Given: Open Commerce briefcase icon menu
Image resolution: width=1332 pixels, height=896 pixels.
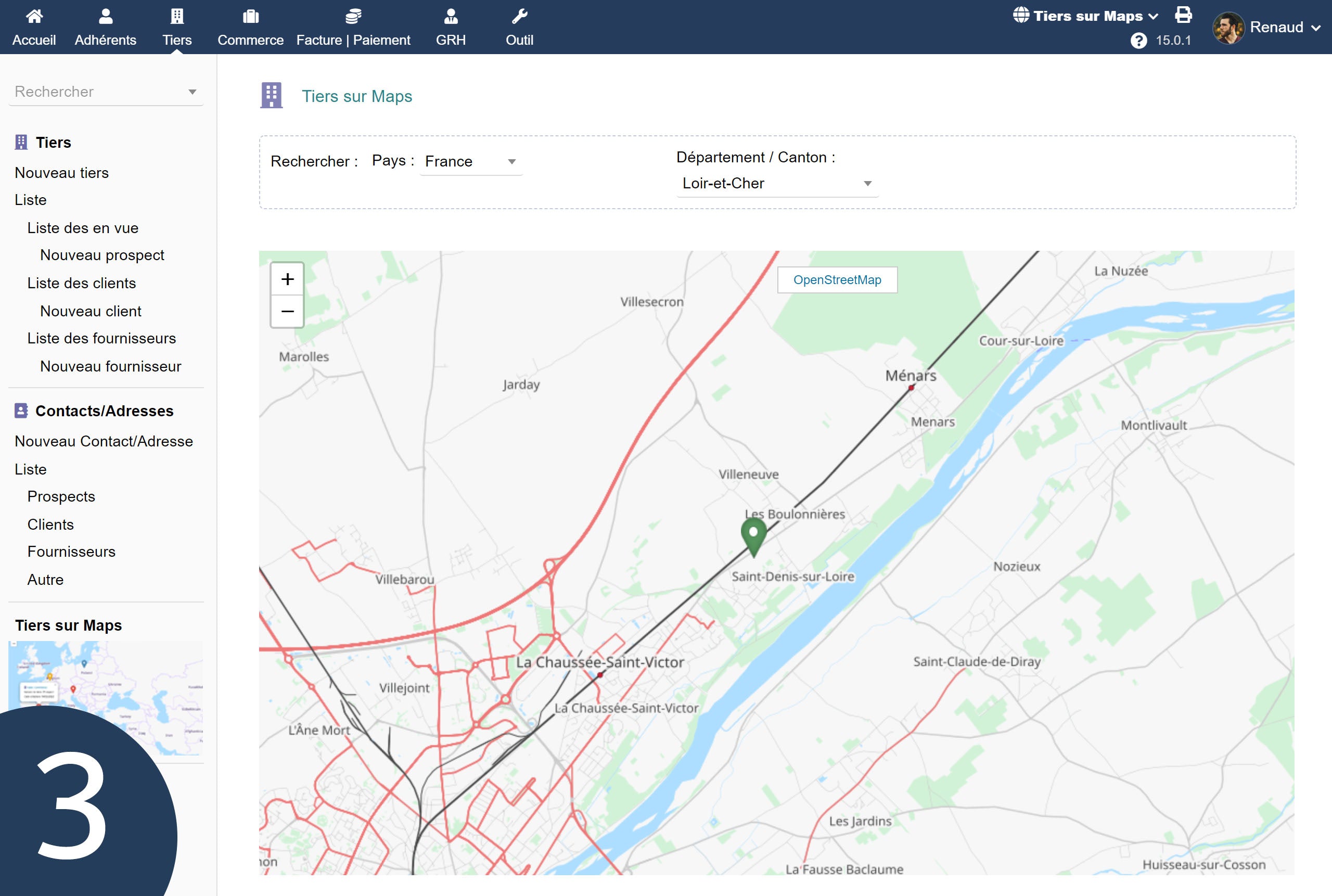Looking at the screenshot, I should tap(250, 17).
